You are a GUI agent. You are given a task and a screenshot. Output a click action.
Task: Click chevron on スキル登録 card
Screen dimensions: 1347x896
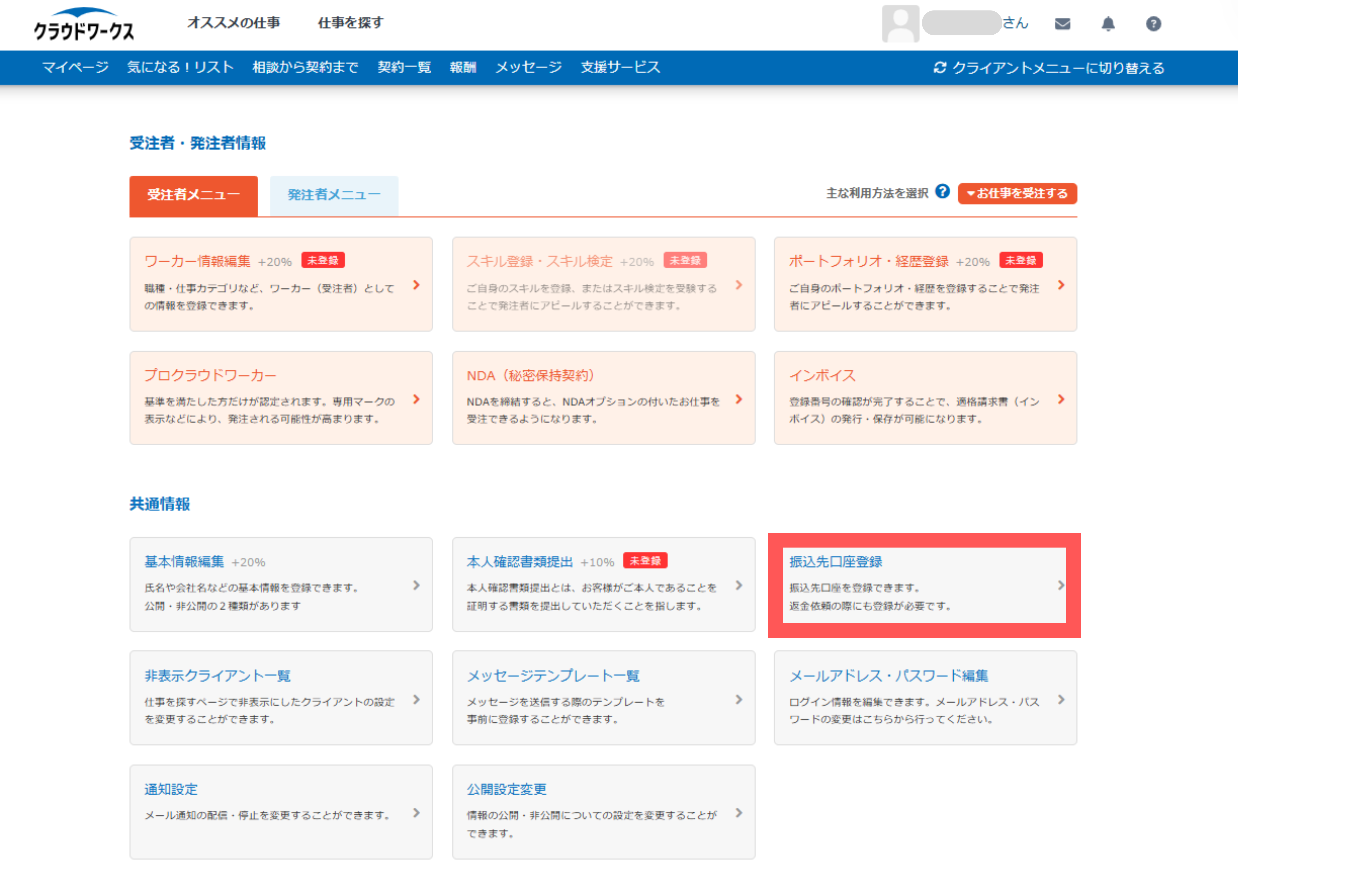point(738,285)
